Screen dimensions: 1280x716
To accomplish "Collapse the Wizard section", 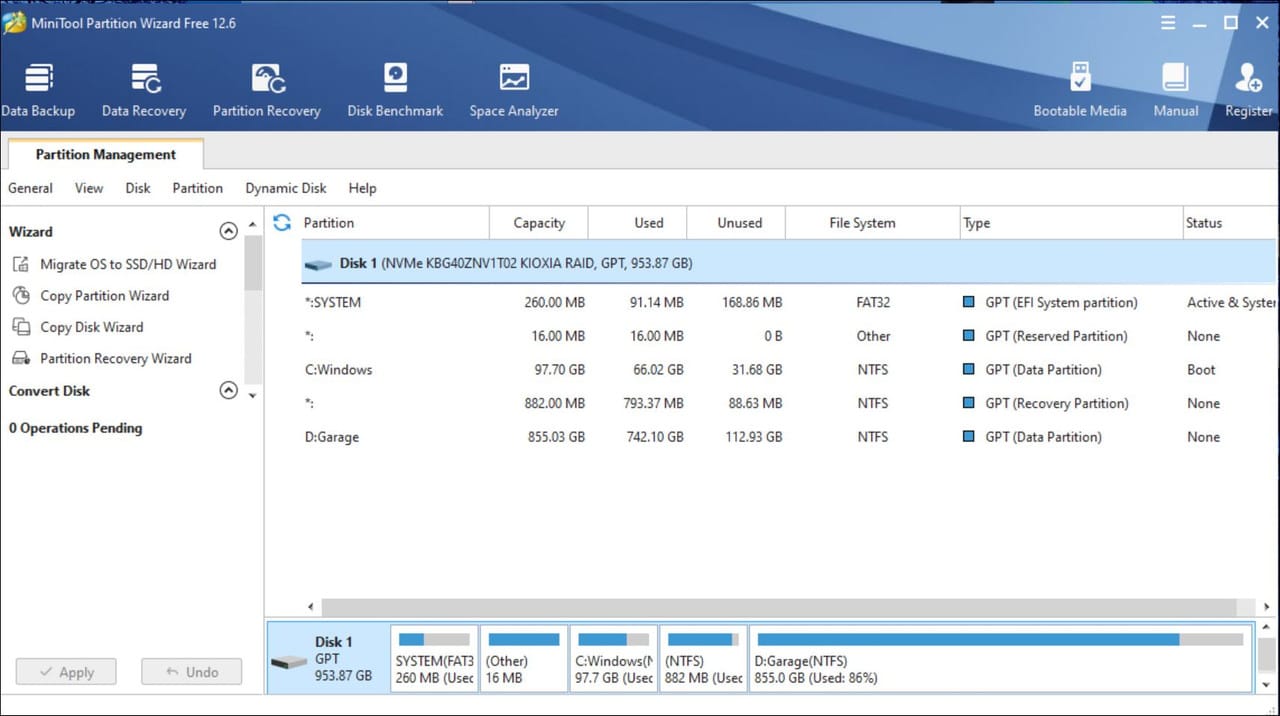I will 228,231.
